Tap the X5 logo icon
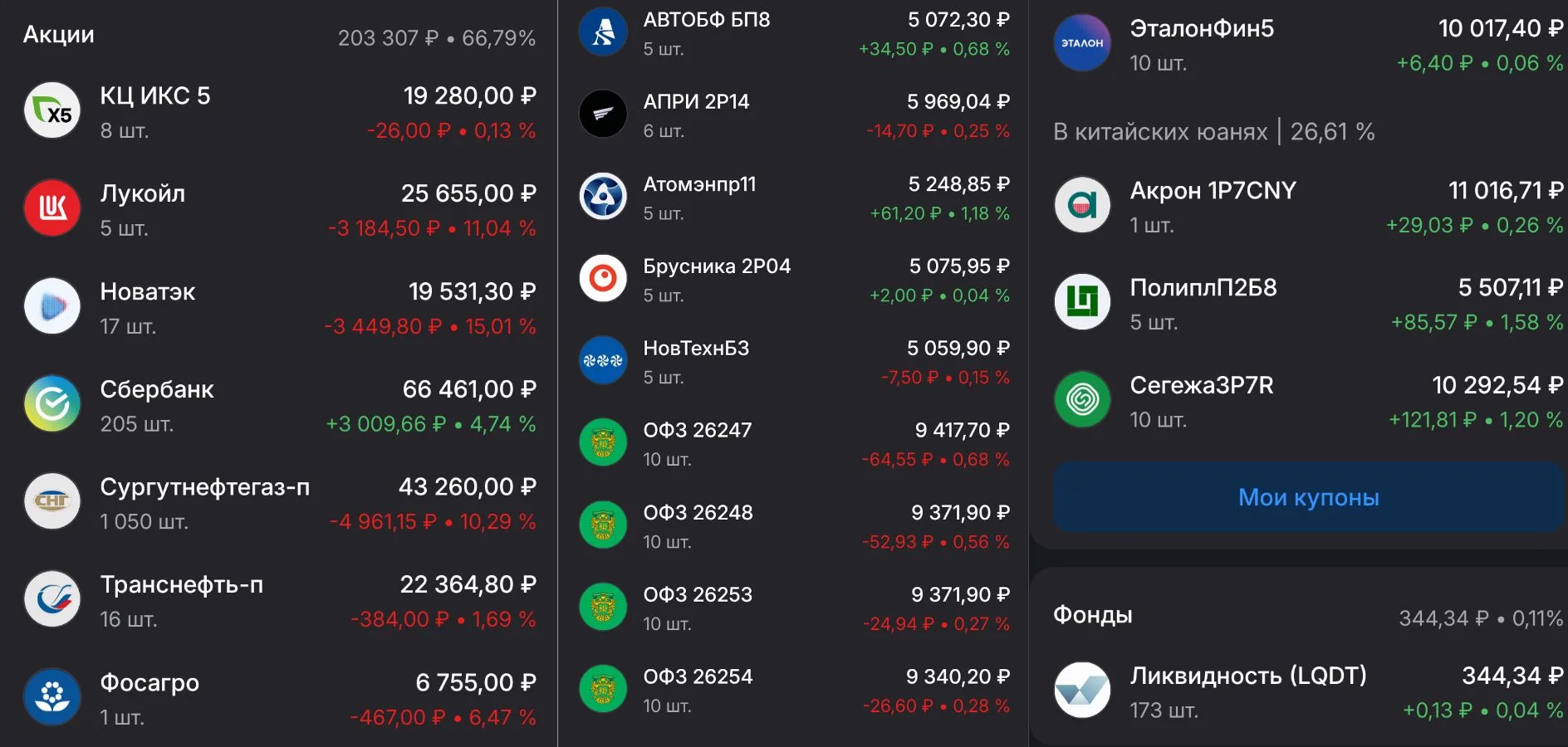 point(52,110)
